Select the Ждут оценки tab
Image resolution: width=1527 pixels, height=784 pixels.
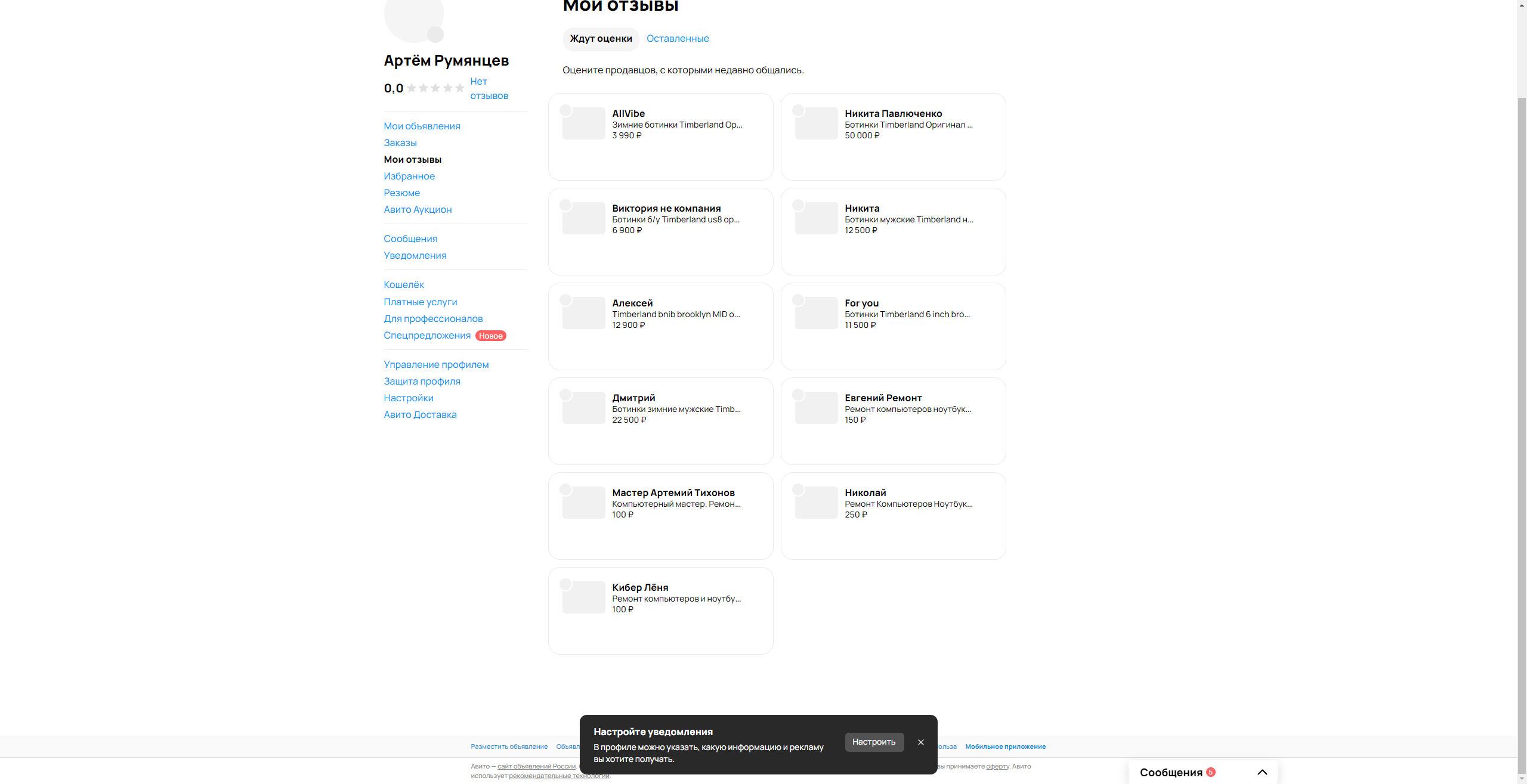[601, 39]
